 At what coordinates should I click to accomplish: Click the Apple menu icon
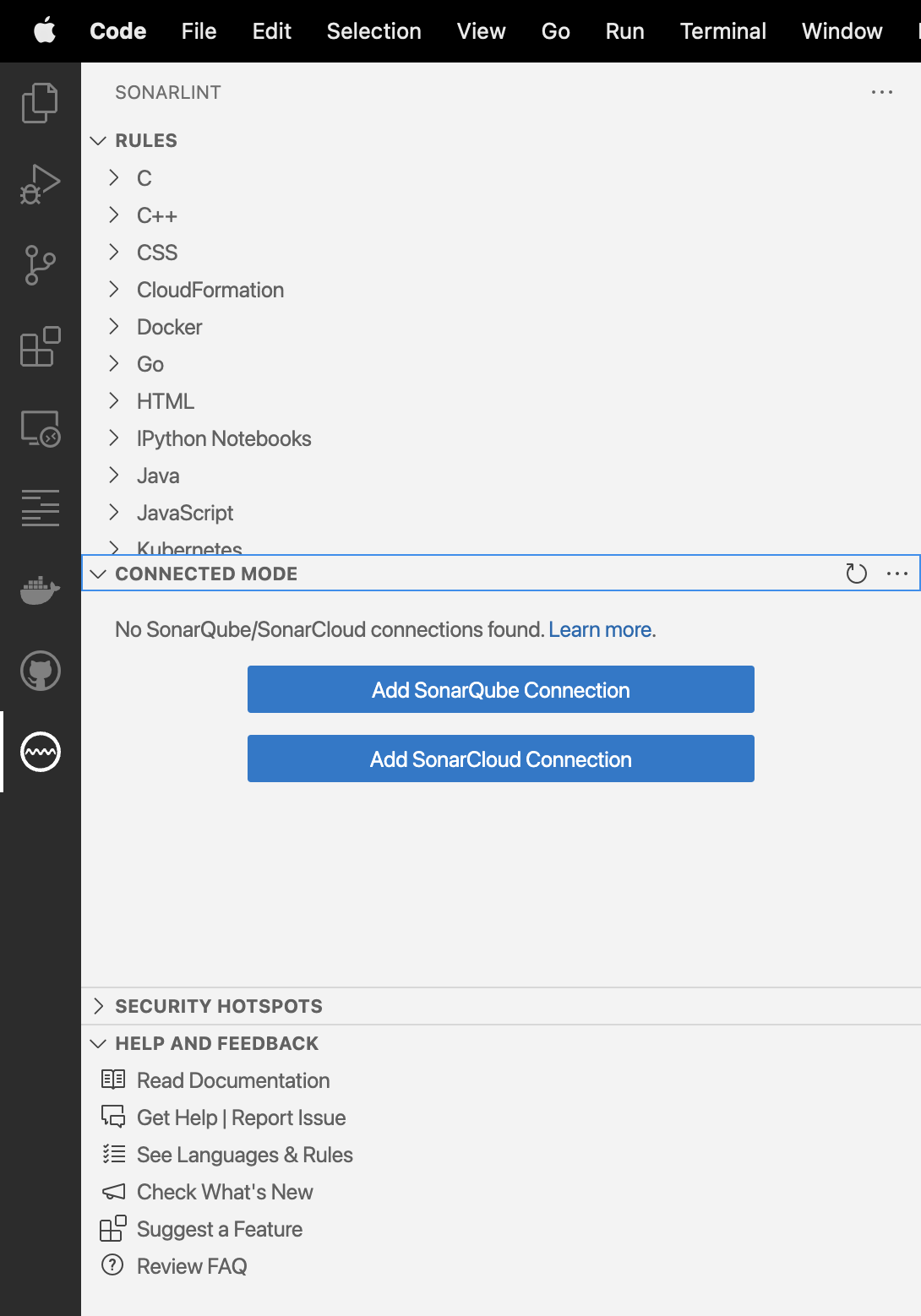45,31
